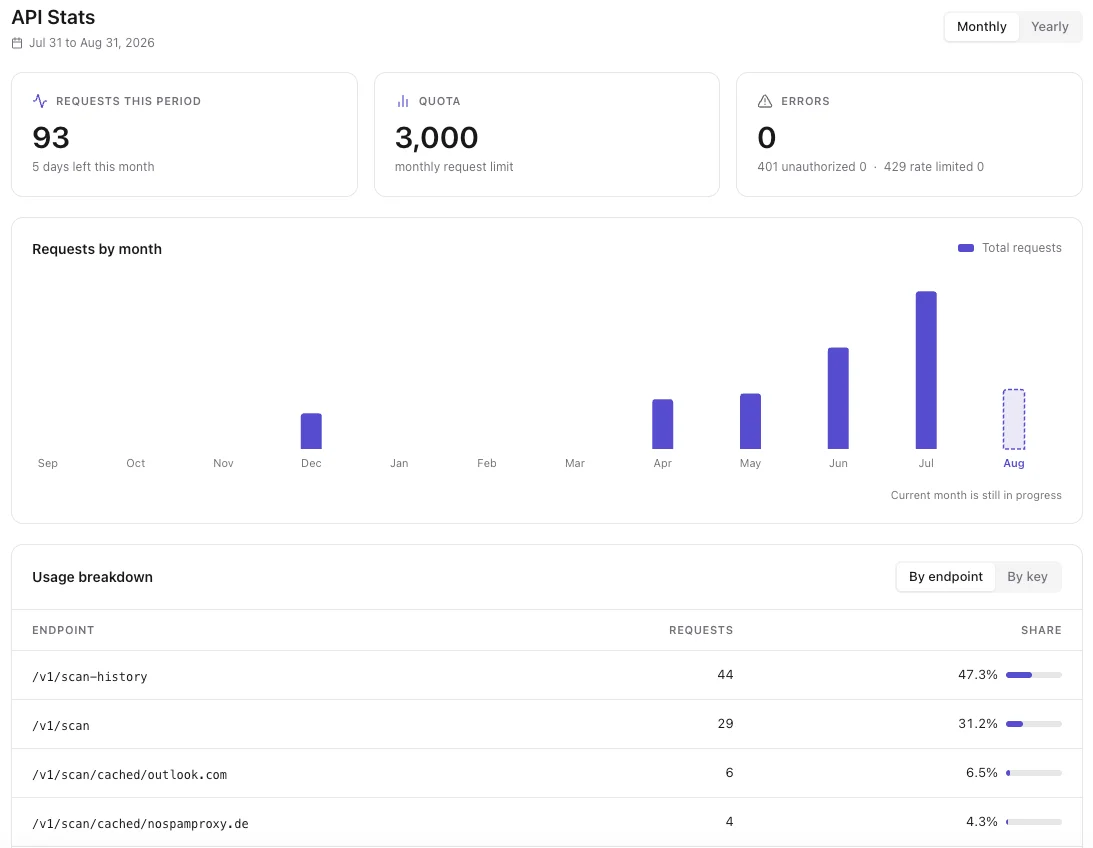Select the By endpoint breakdown tab
This screenshot has width=1093, height=848.
(x=945, y=577)
